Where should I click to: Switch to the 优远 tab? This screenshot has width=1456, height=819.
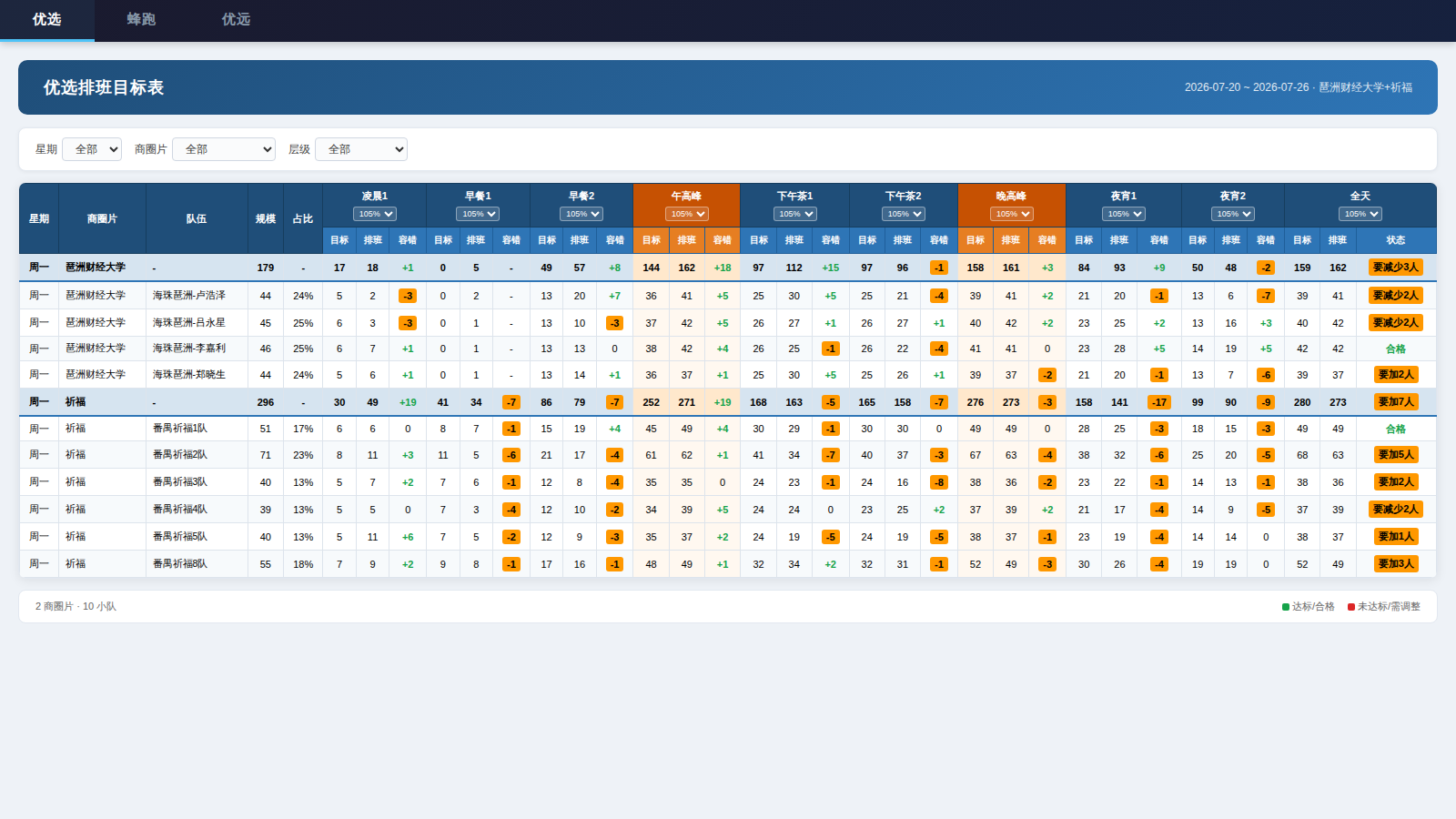click(236, 19)
